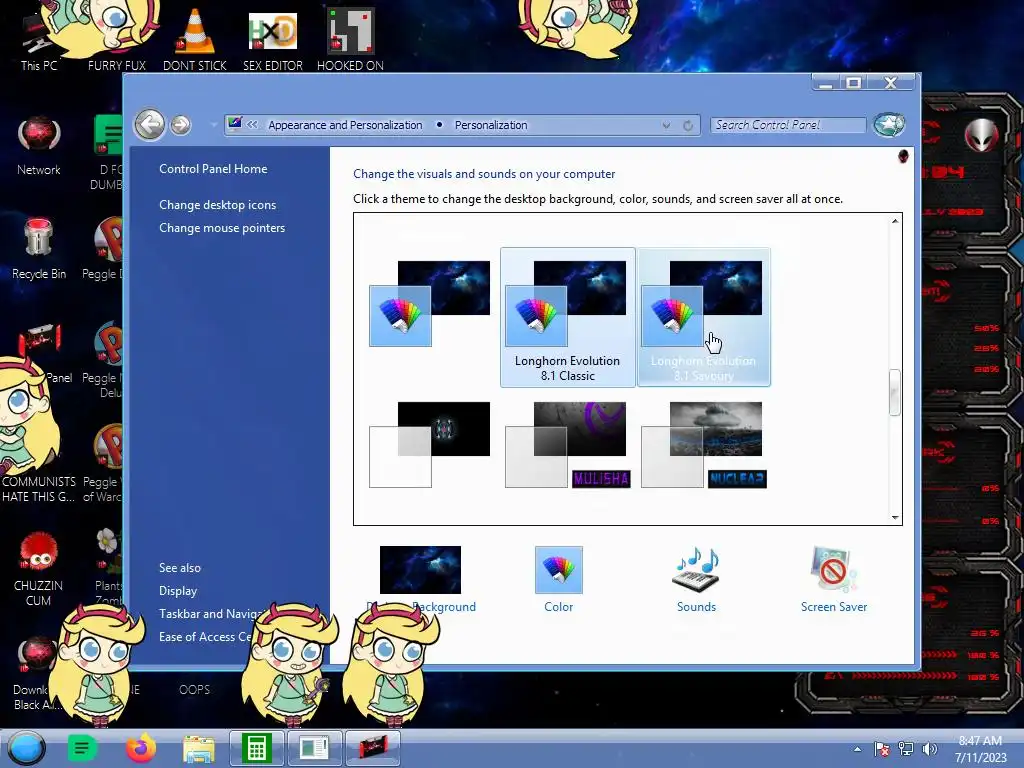1024x768 pixels.
Task: Open the Network desktop icon
Action: pyautogui.click(x=39, y=146)
